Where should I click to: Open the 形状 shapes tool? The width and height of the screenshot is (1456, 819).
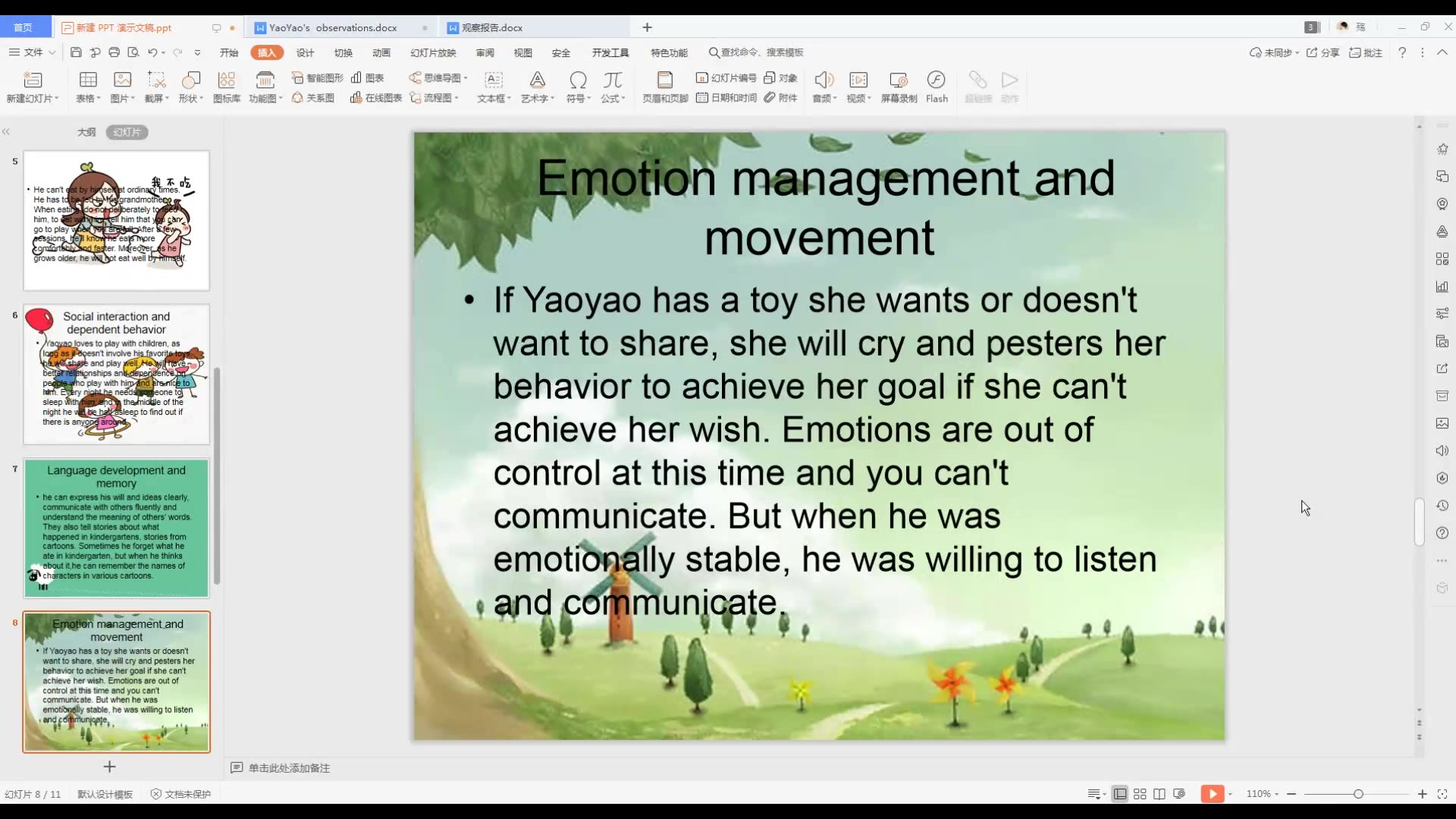pyautogui.click(x=190, y=86)
